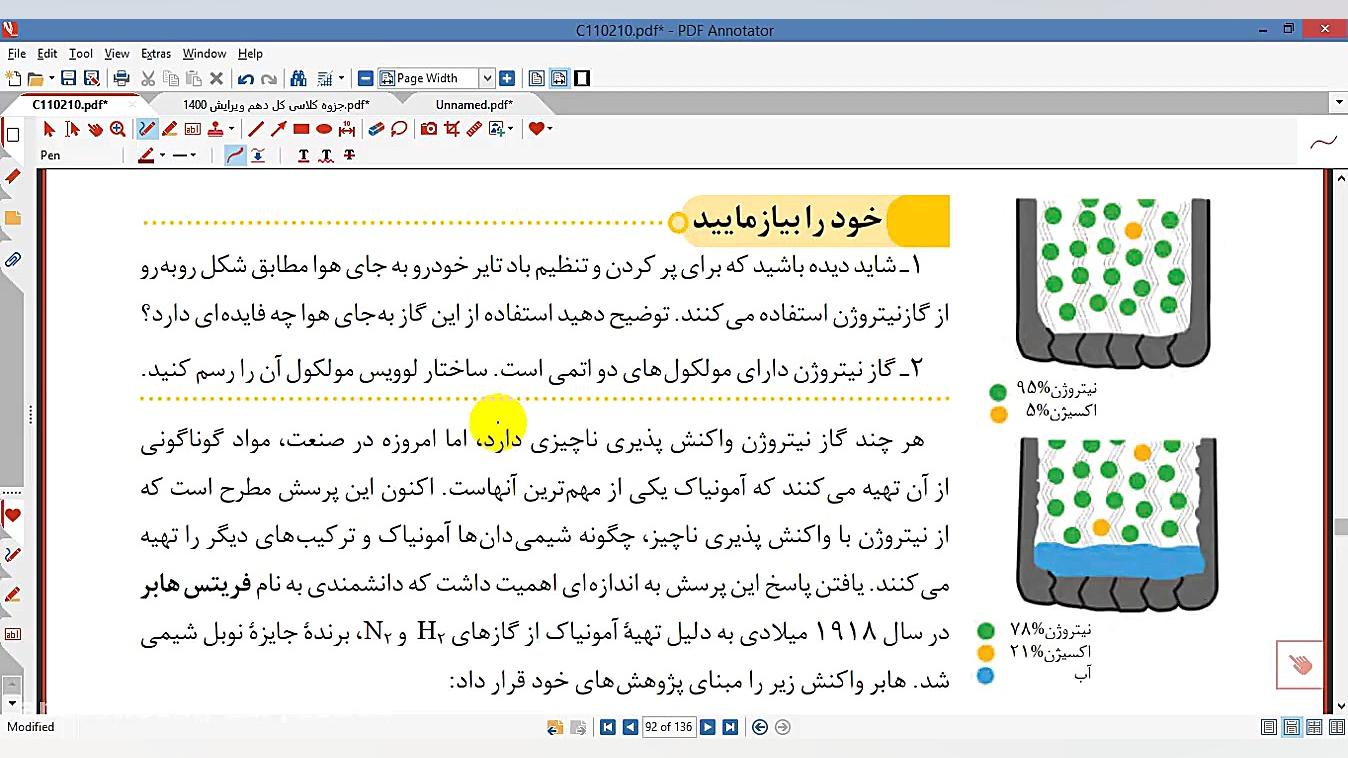Click the zoom in plus button

point(507,78)
